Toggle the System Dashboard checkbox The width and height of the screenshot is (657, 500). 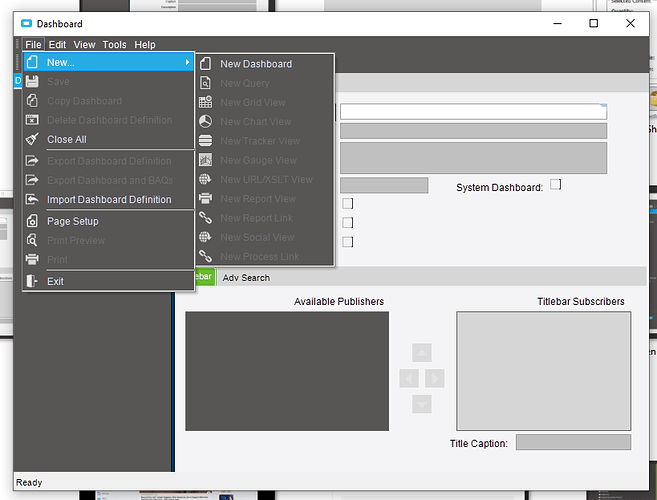[x=556, y=184]
